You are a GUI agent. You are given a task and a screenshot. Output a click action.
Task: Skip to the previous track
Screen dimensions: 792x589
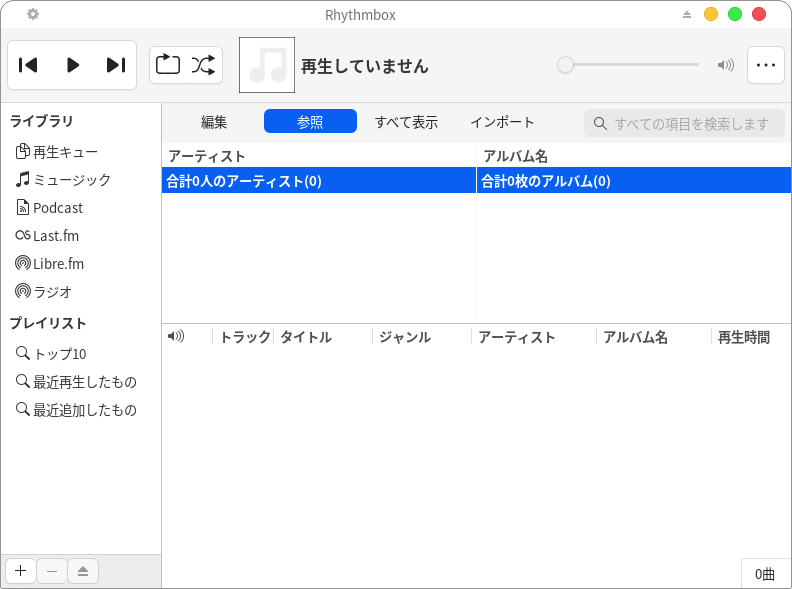pos(29,65)
